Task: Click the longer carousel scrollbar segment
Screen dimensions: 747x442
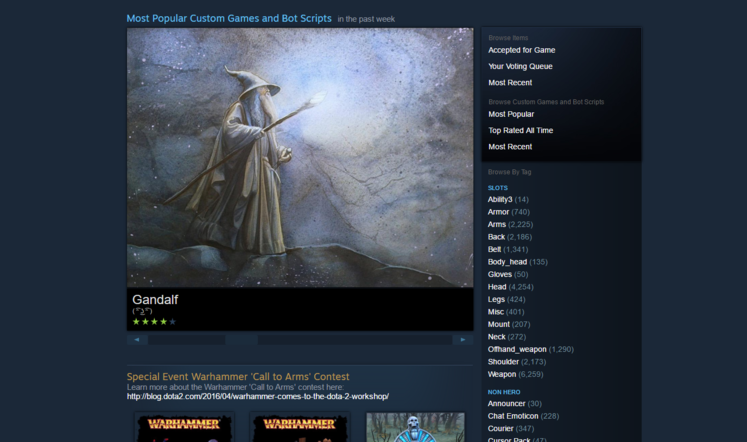Action: pyautogui.click(x=355, y=340)
